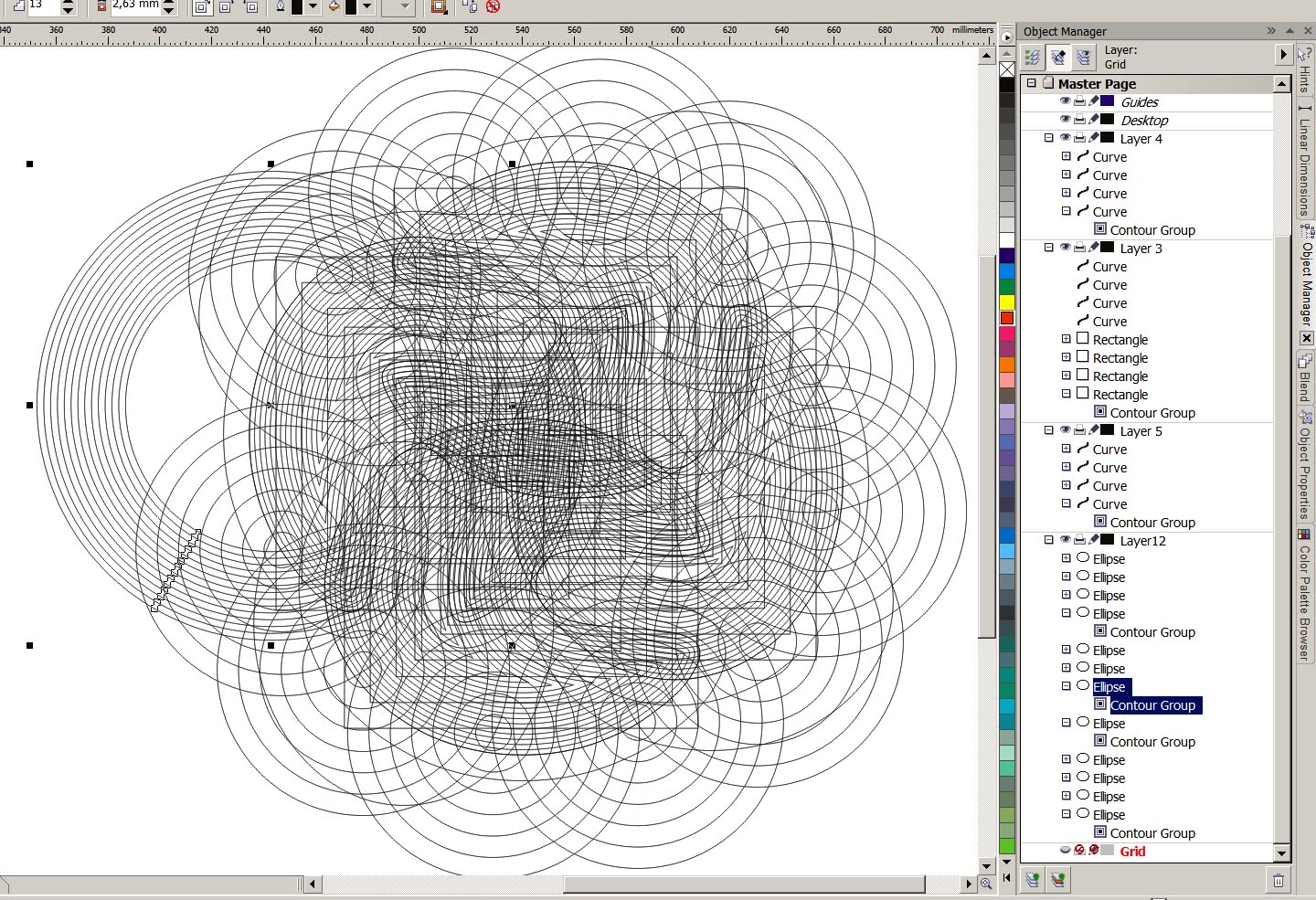Viewport: 1316px width, 900px height.
Task: Open Layer Manager View button
Action: (x=1084, y=58)
